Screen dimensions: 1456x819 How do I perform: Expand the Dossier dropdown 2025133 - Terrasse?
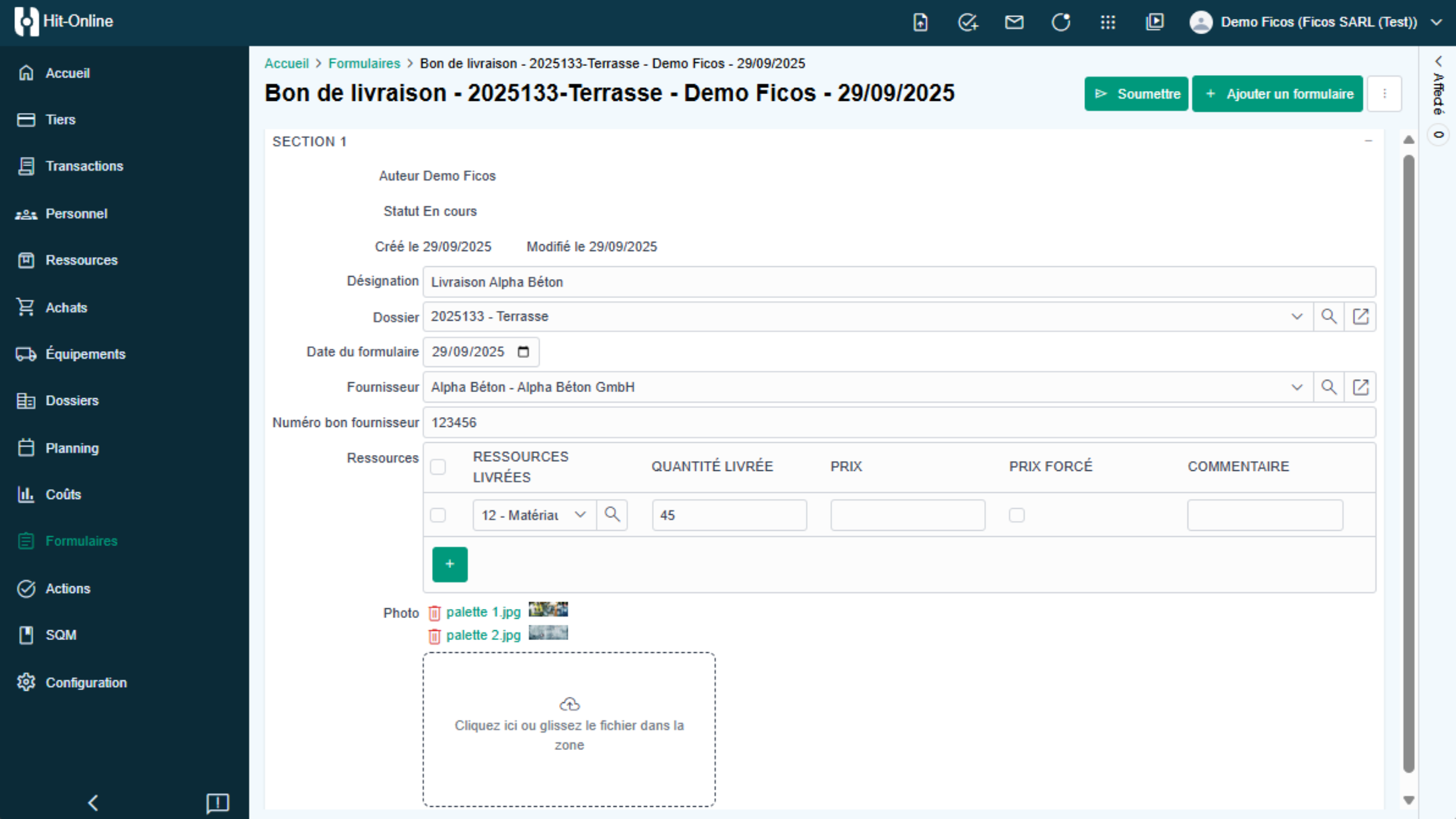tap(1297, 316)
